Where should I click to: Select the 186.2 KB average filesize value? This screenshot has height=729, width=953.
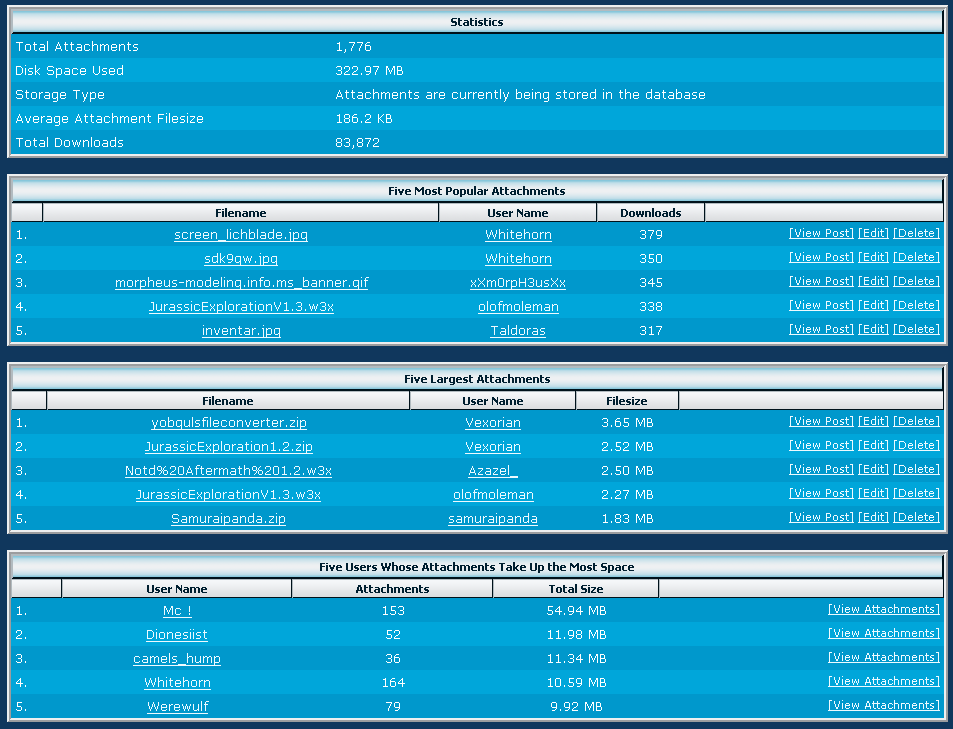364,119
